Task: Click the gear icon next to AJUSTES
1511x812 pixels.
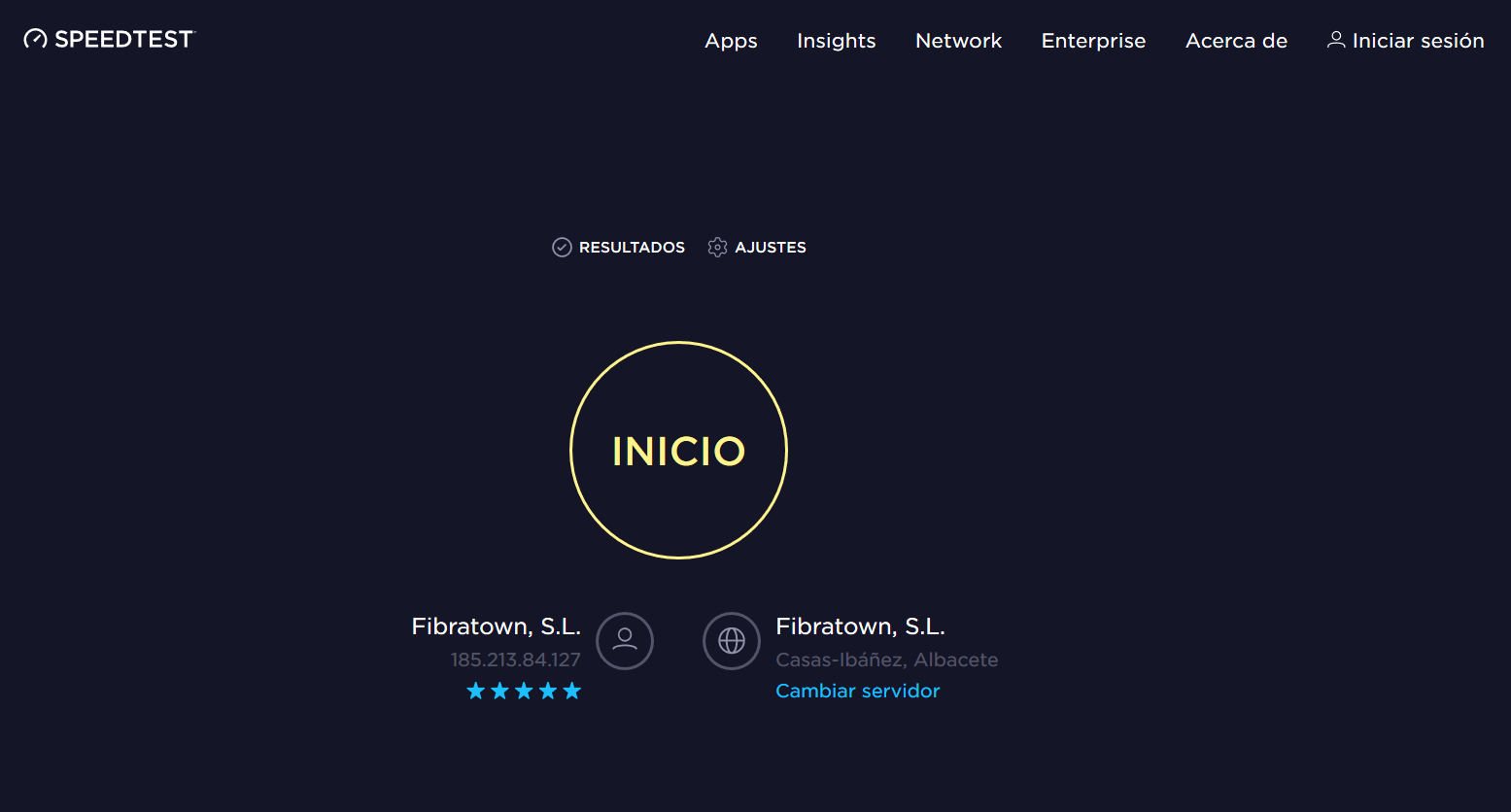Action: click(x=717, y=248)
